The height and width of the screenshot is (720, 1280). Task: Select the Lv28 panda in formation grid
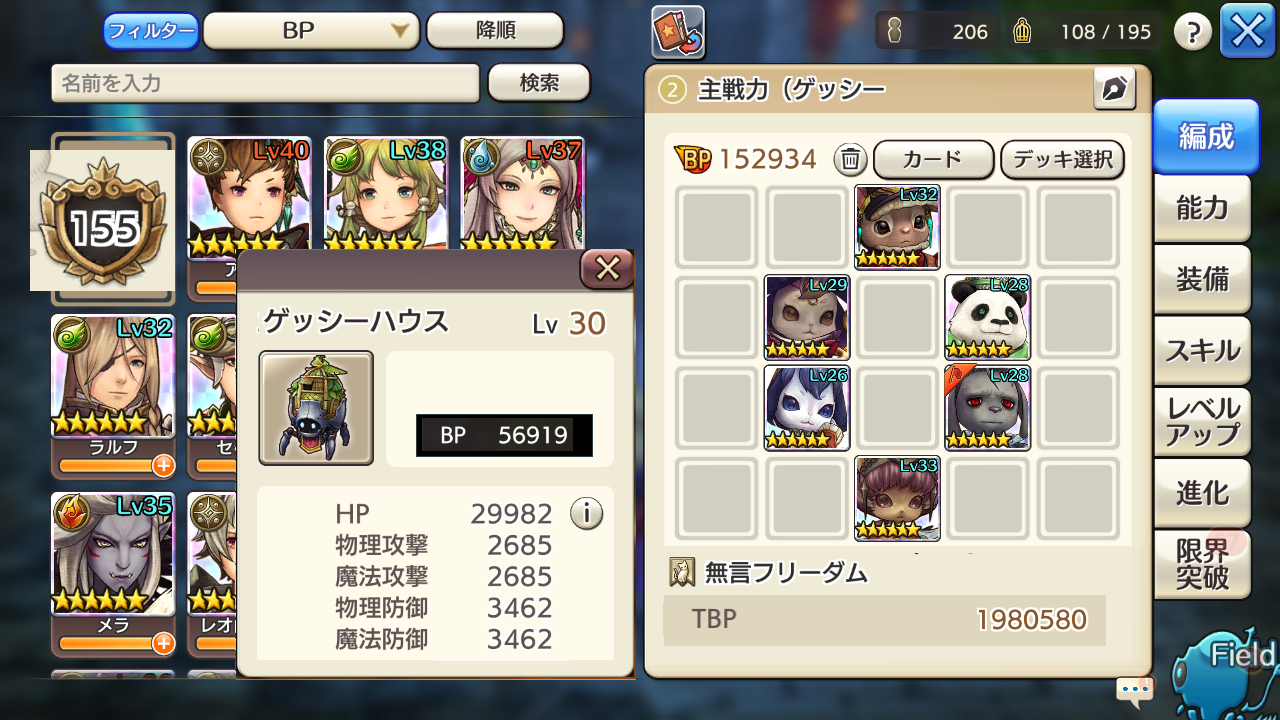point(987,317)
